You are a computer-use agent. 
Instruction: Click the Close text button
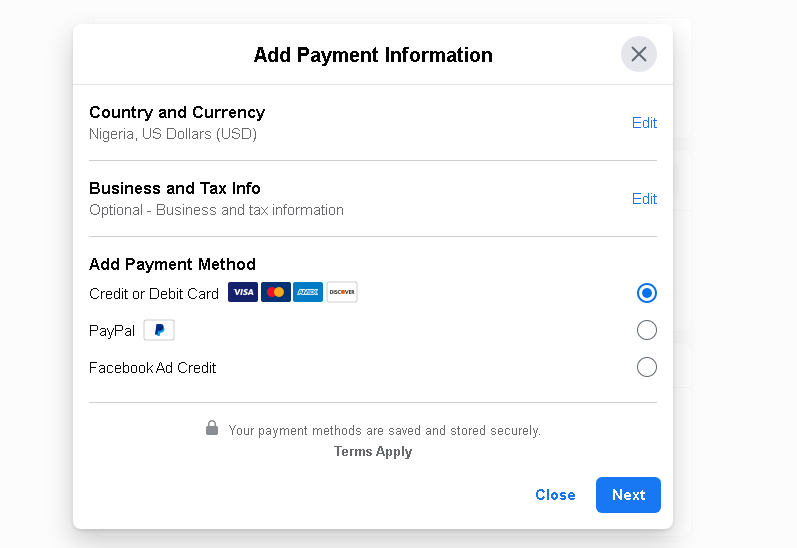[555, 495]
